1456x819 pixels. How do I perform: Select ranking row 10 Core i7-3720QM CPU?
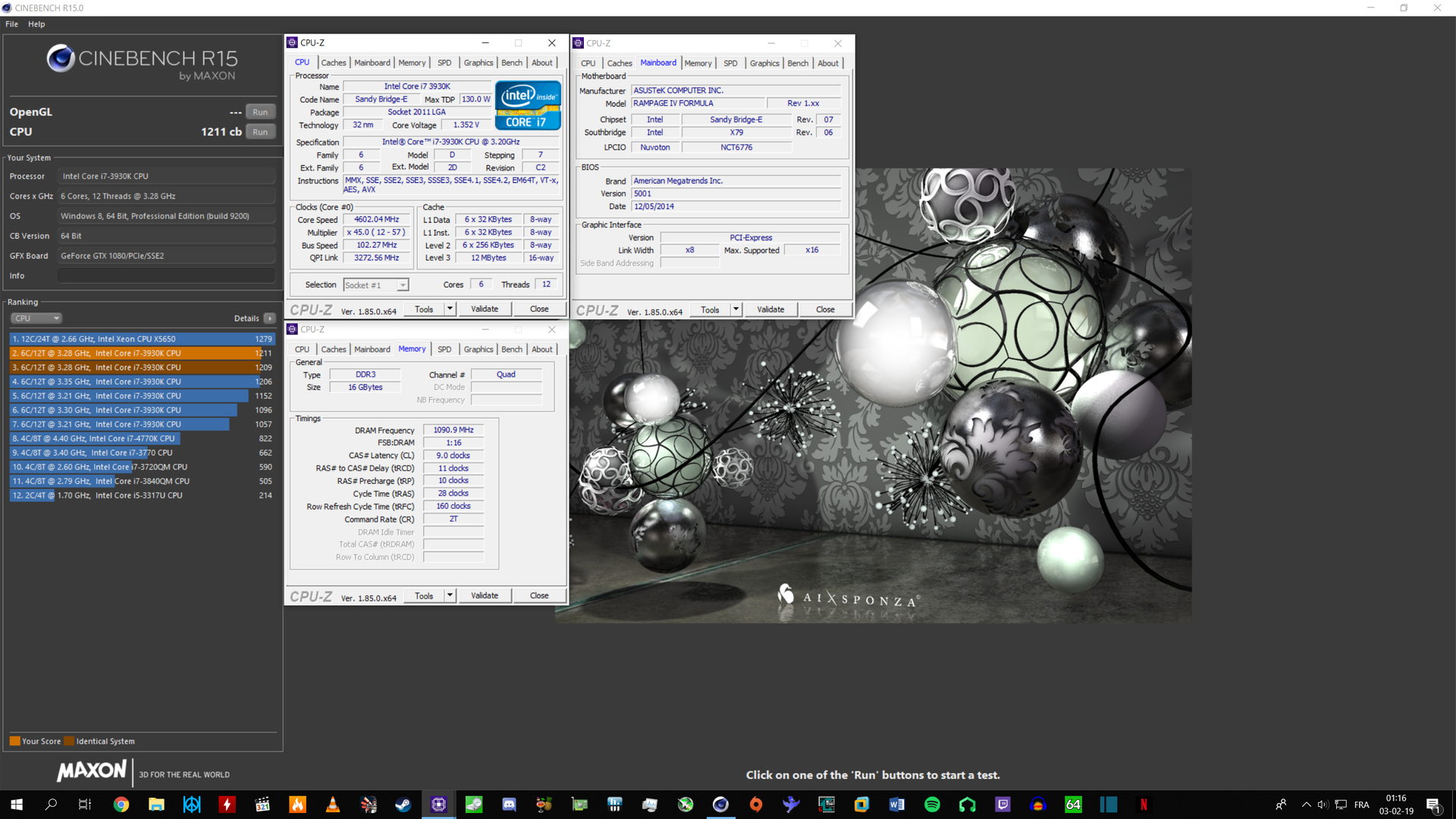point(142,467)
